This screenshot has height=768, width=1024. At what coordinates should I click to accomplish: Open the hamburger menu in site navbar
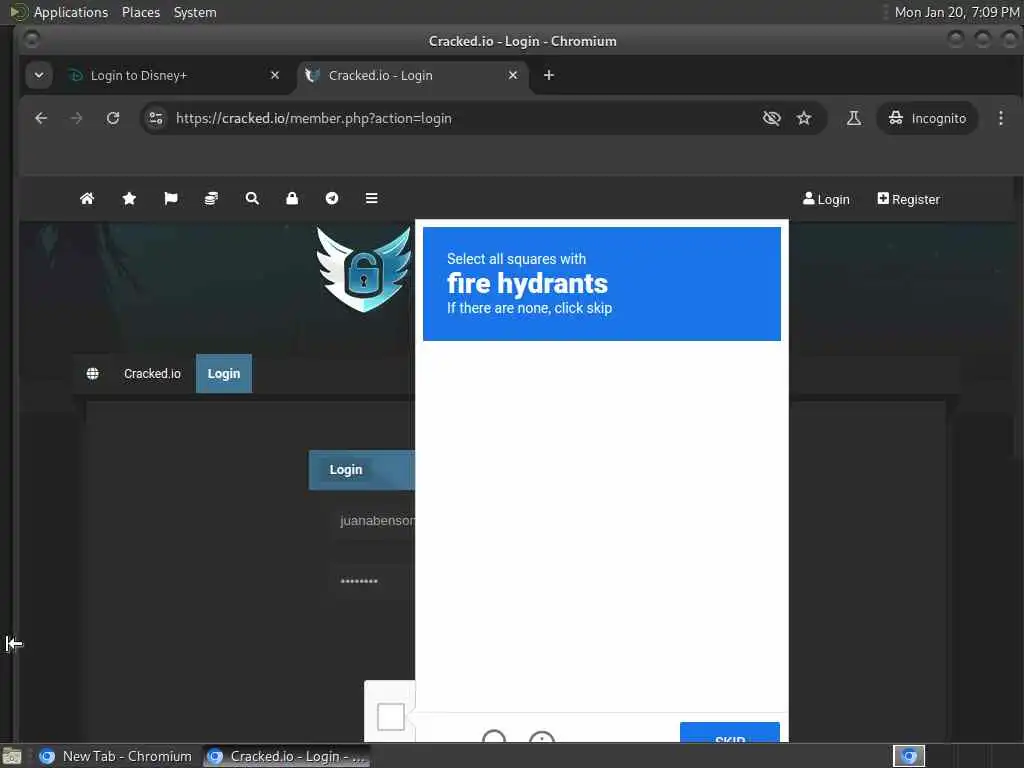(x=372, y=199)
